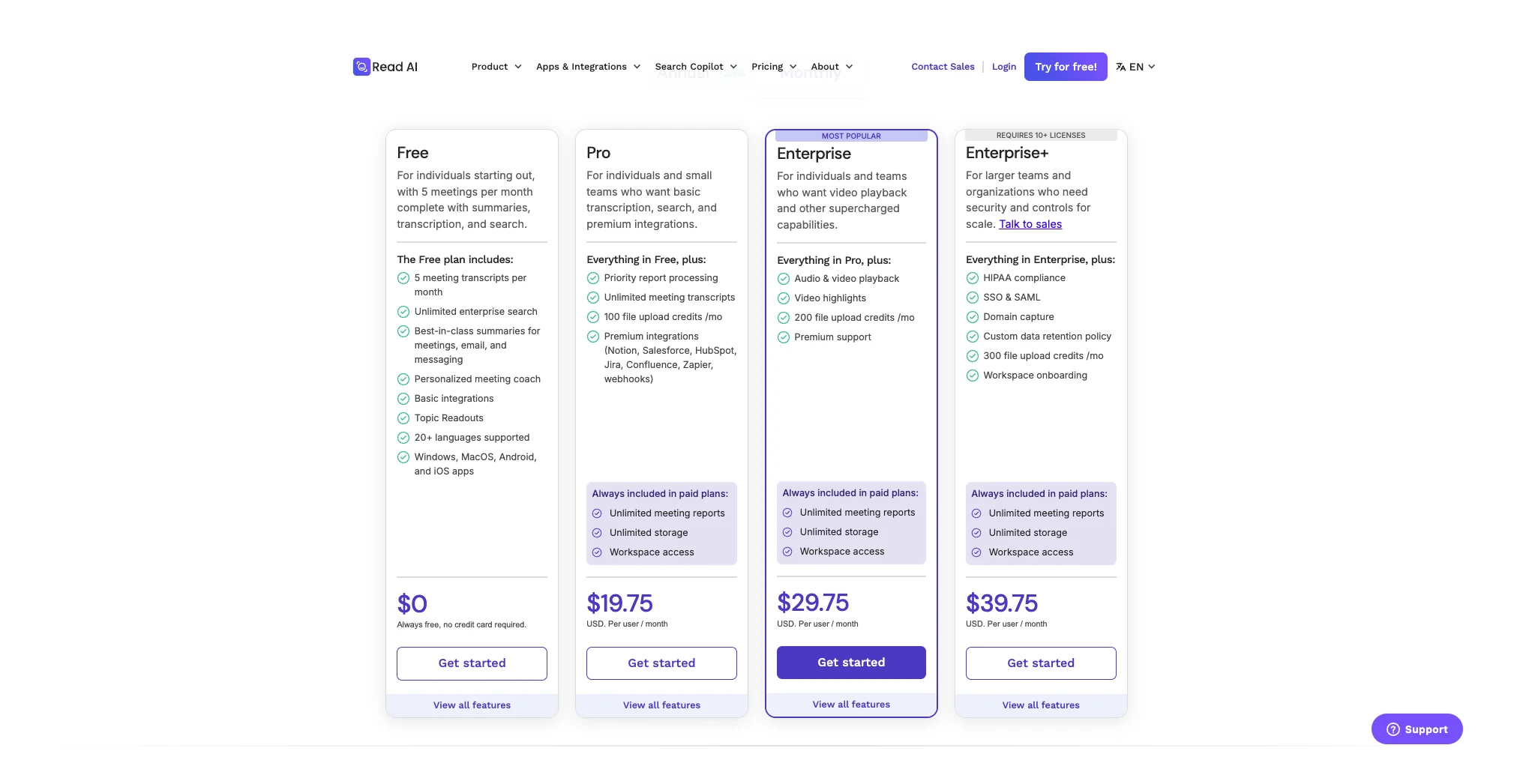Viewport: 1514px width, 784px height.
Task: Click the checkmark icon beside SSO & SAML
Action: (972, 298)
